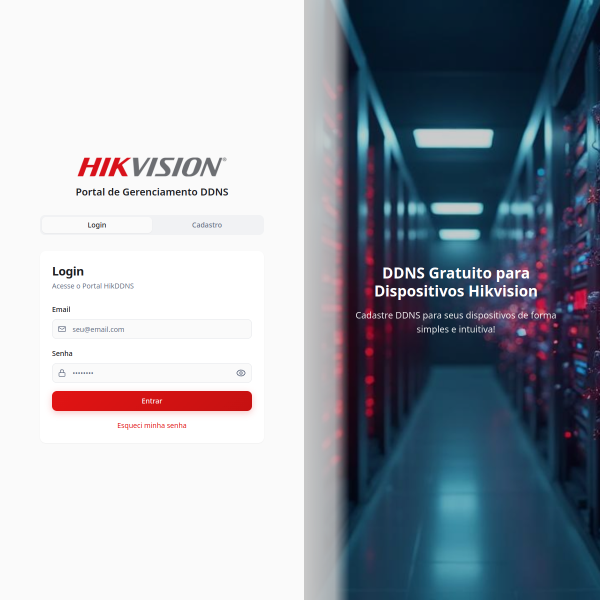This screenshot has width=600, height=600.
Task: Click the Login card heading
Action: click(68, 272)
